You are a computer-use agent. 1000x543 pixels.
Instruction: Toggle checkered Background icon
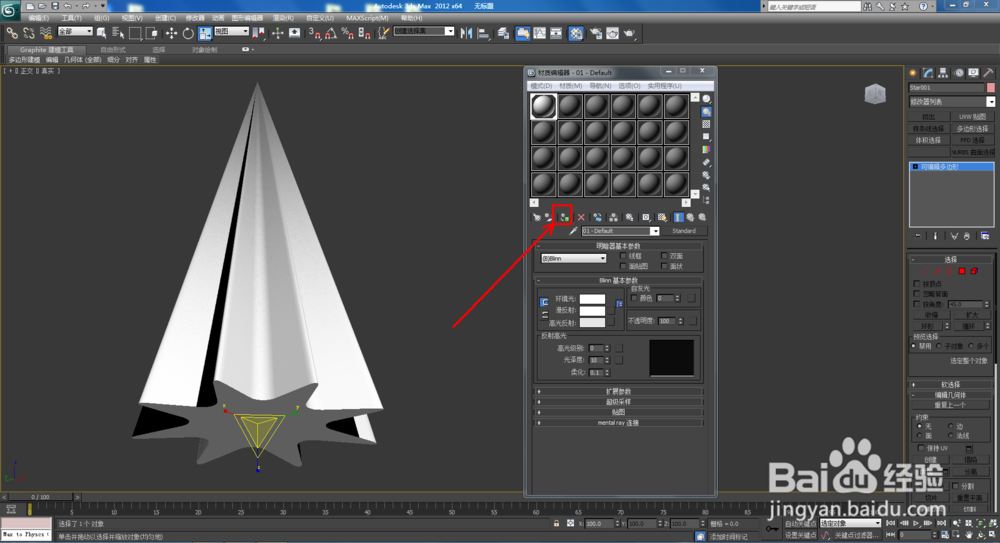(x=706, y=124)
